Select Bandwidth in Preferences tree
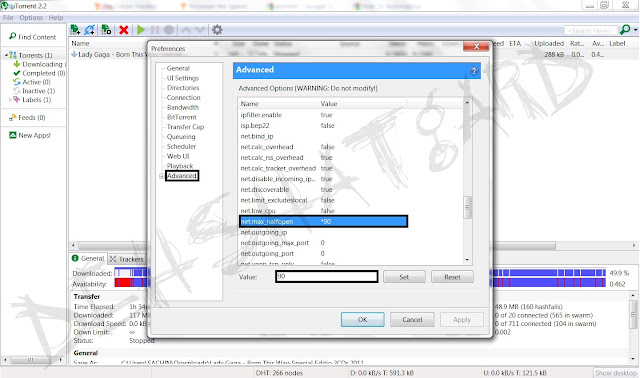 [182, 107]
